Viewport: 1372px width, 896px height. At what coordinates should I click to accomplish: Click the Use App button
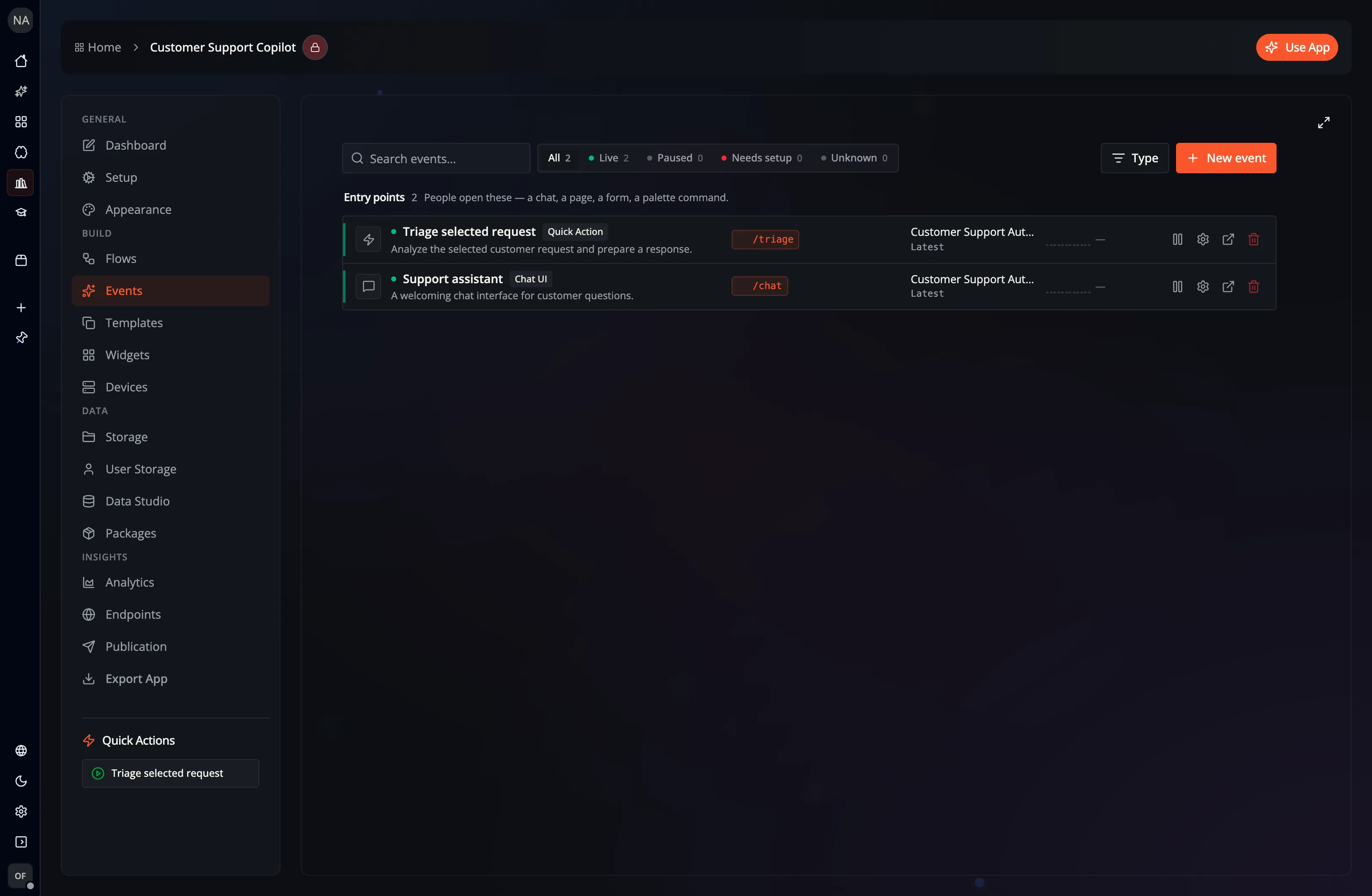click(x=1297, y=47)
